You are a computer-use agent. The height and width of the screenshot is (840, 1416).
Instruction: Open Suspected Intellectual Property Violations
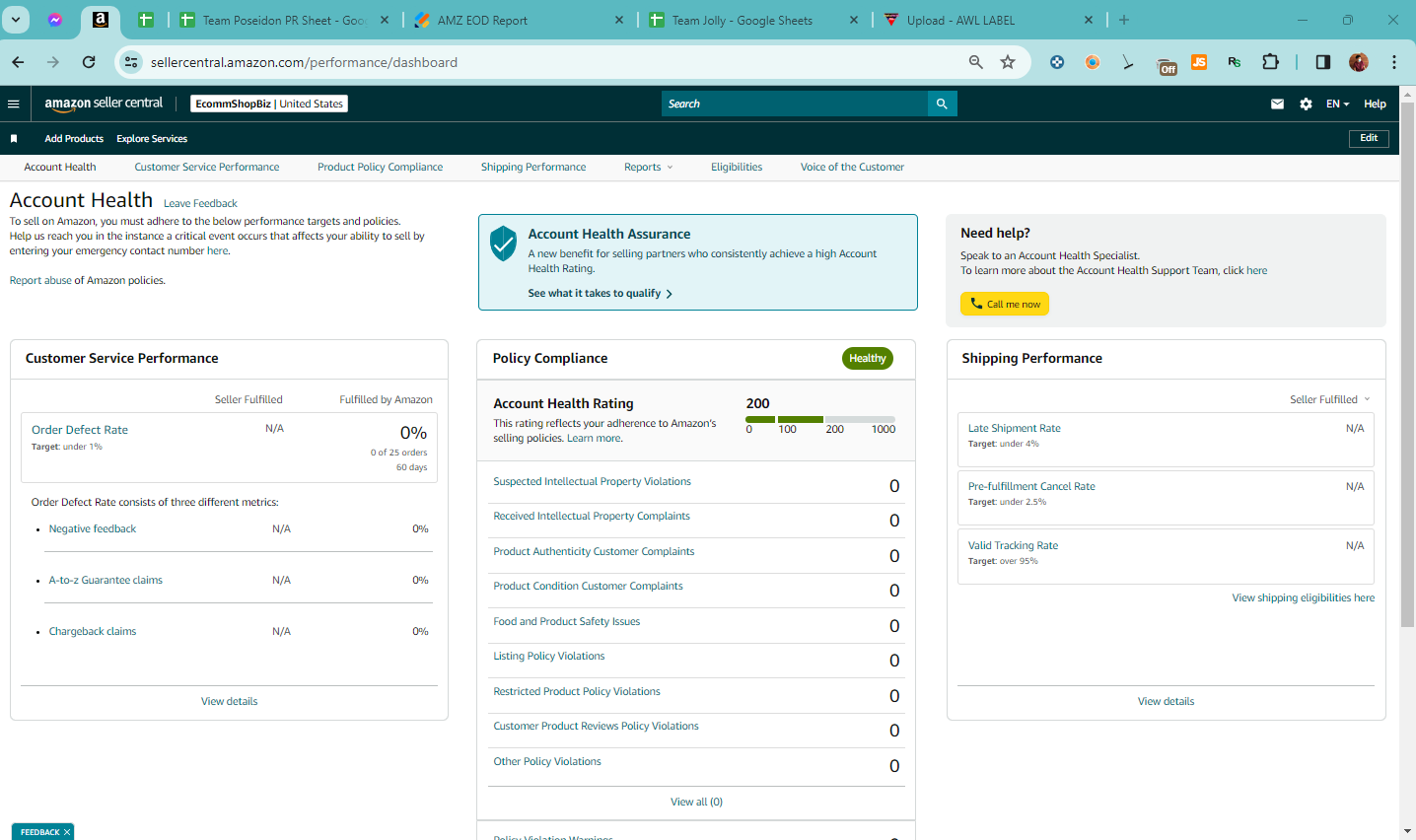click(592, 482)
